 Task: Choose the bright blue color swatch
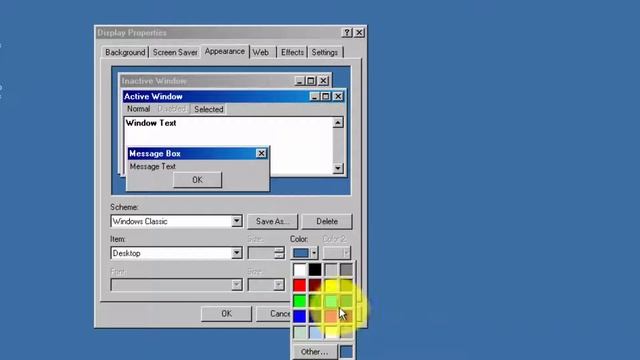[300, 316]
